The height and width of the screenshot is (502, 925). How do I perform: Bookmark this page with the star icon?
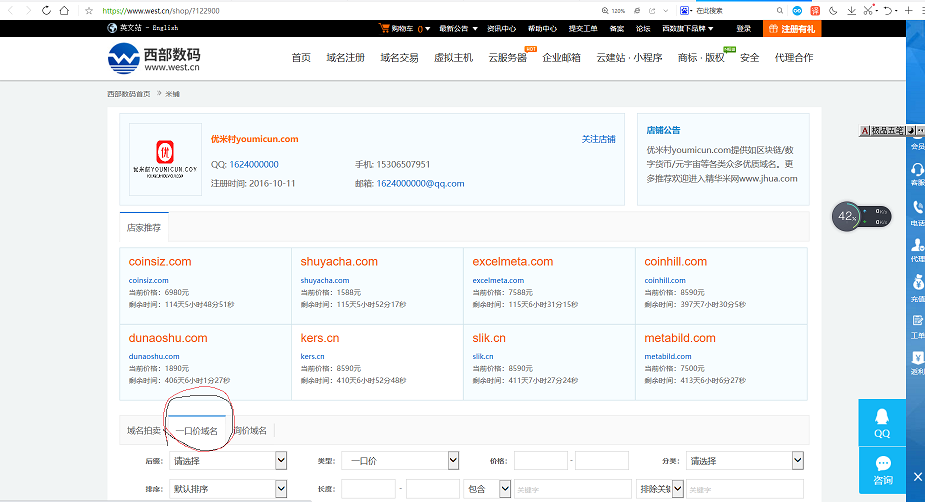click(89, 11)
